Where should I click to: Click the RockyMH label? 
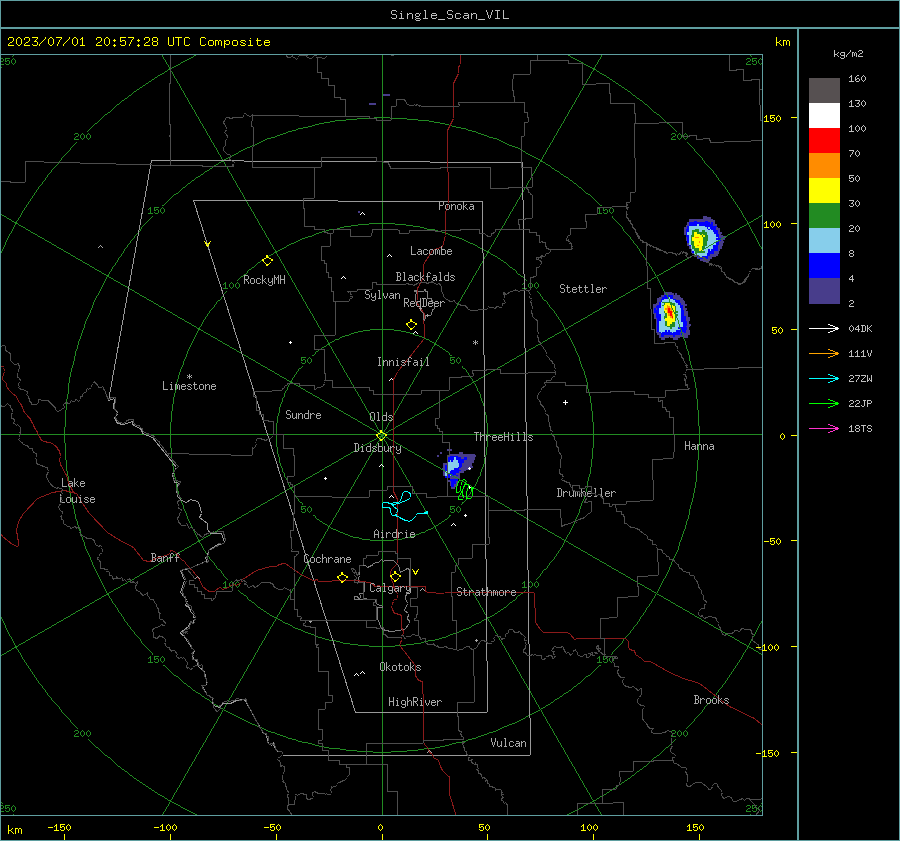(264, 280)
